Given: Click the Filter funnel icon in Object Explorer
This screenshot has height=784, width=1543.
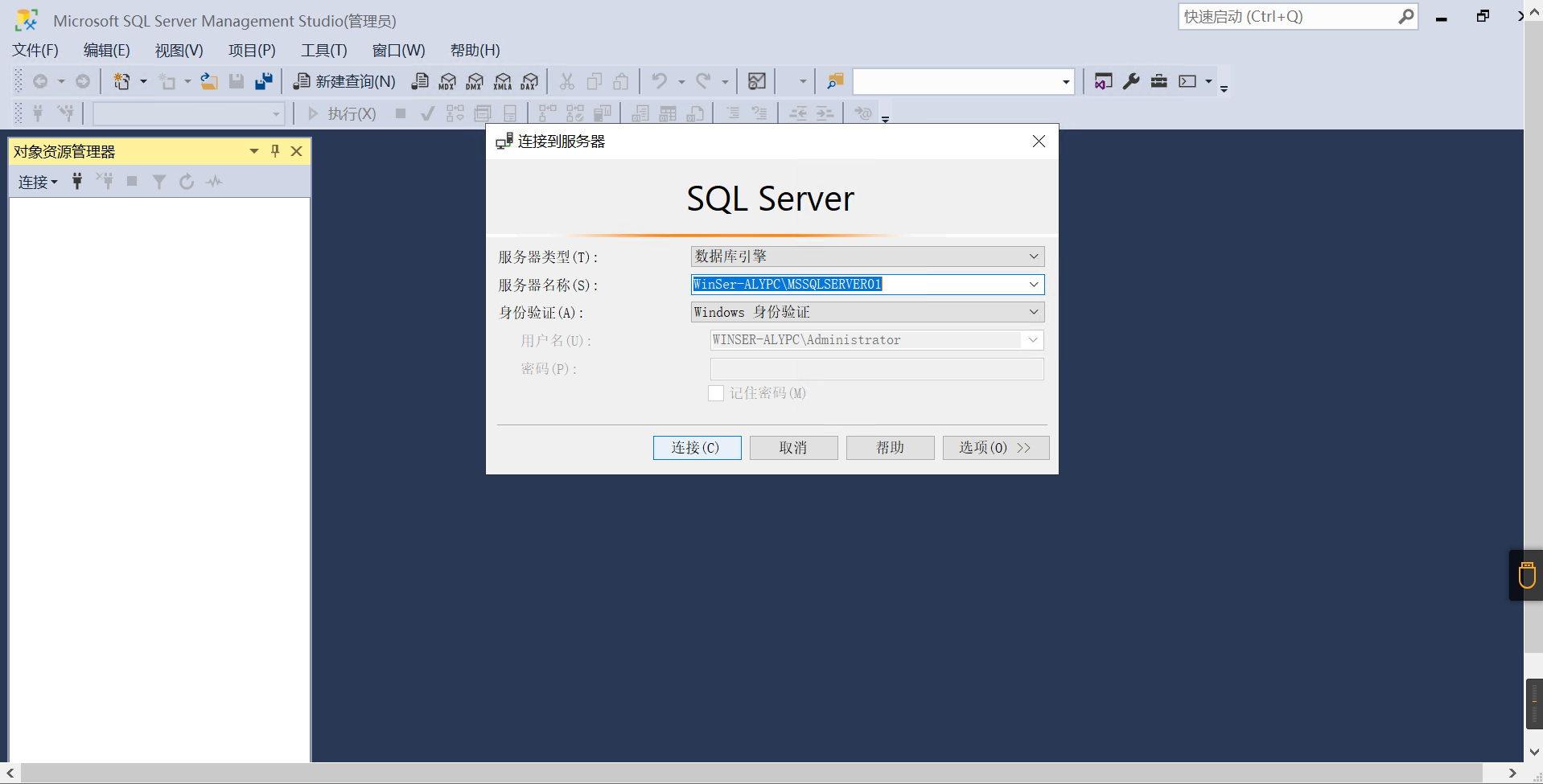Looking at the screenshot, I should [x=159, y=182].
